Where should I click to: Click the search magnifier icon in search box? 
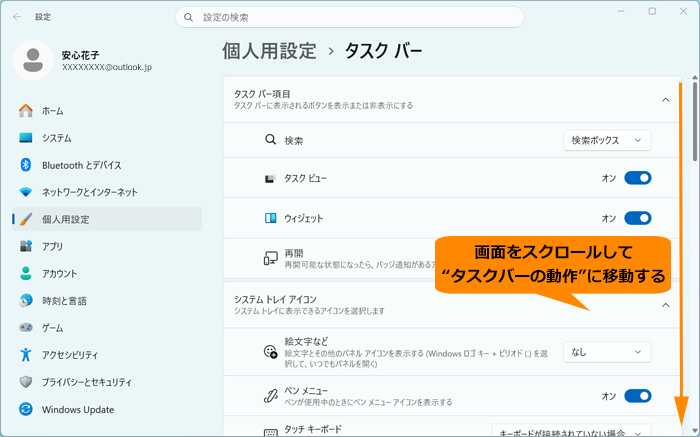point(188,17)
